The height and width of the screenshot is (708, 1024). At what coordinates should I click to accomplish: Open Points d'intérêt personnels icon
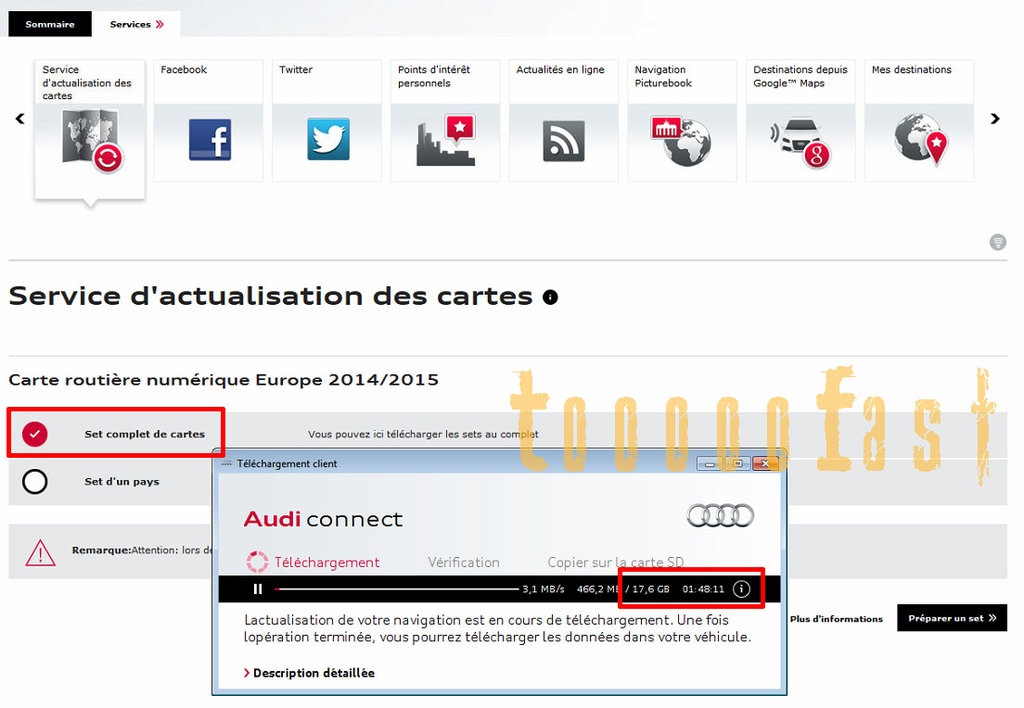click(445, 140)
